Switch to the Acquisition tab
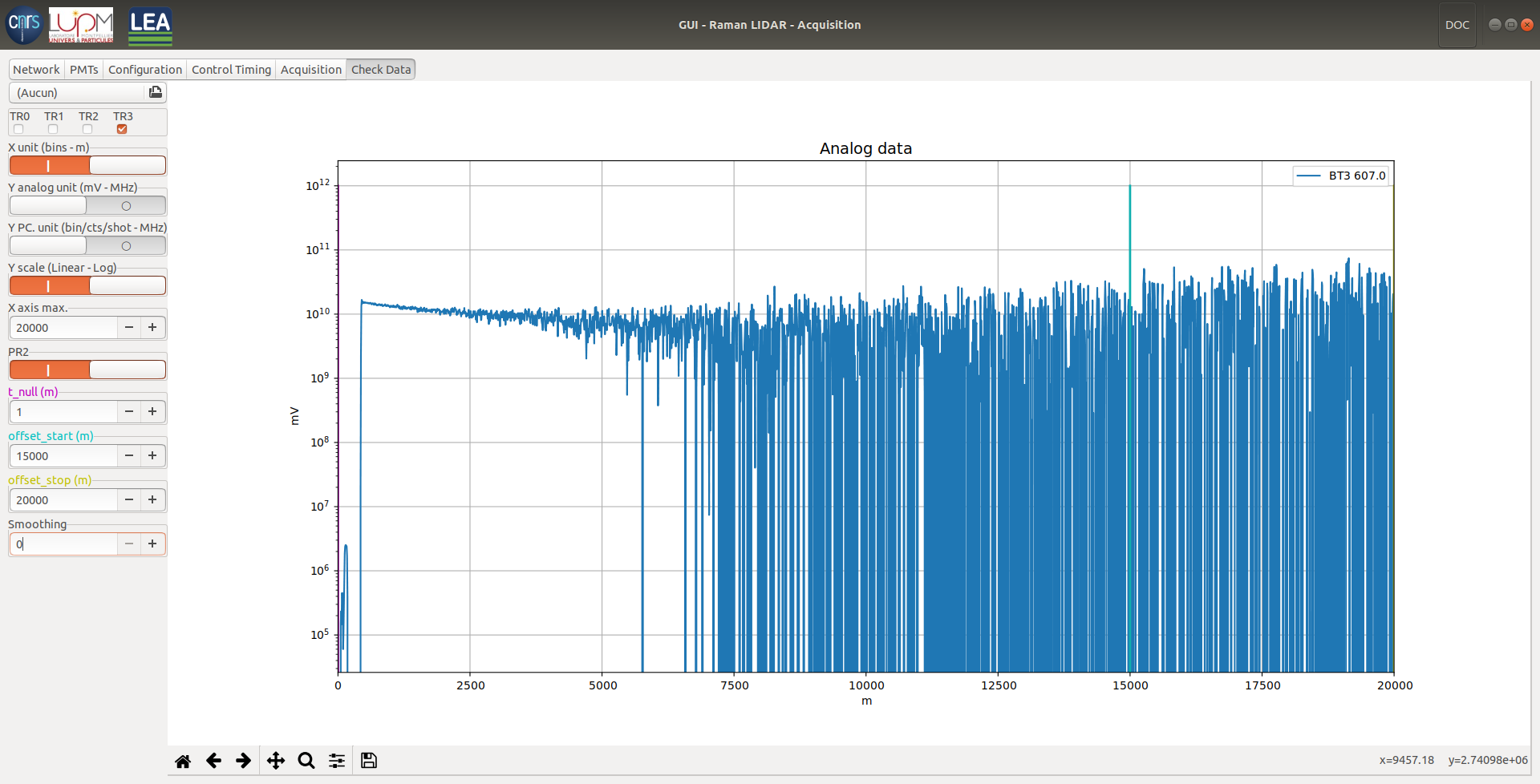Screen dimensions: 1540x784 tap(310, 70)
